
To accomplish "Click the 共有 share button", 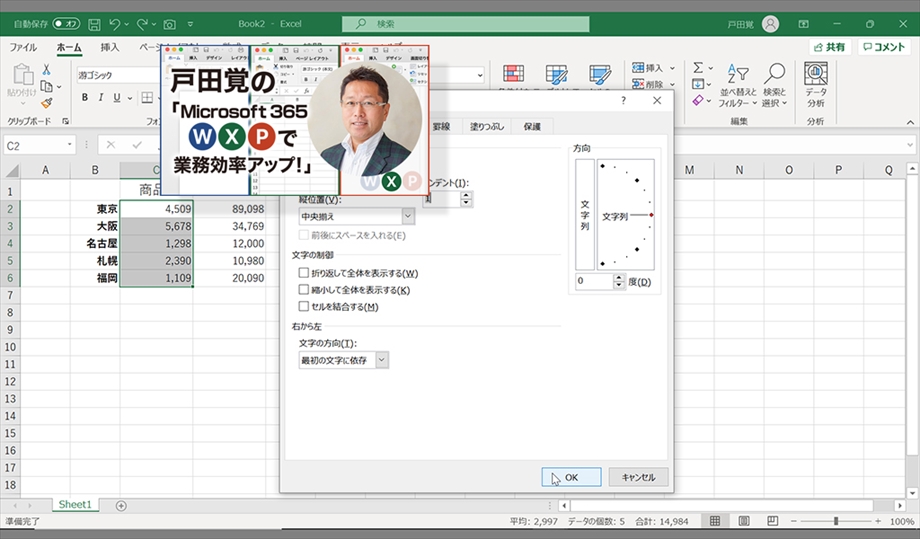I will (829, 47).
